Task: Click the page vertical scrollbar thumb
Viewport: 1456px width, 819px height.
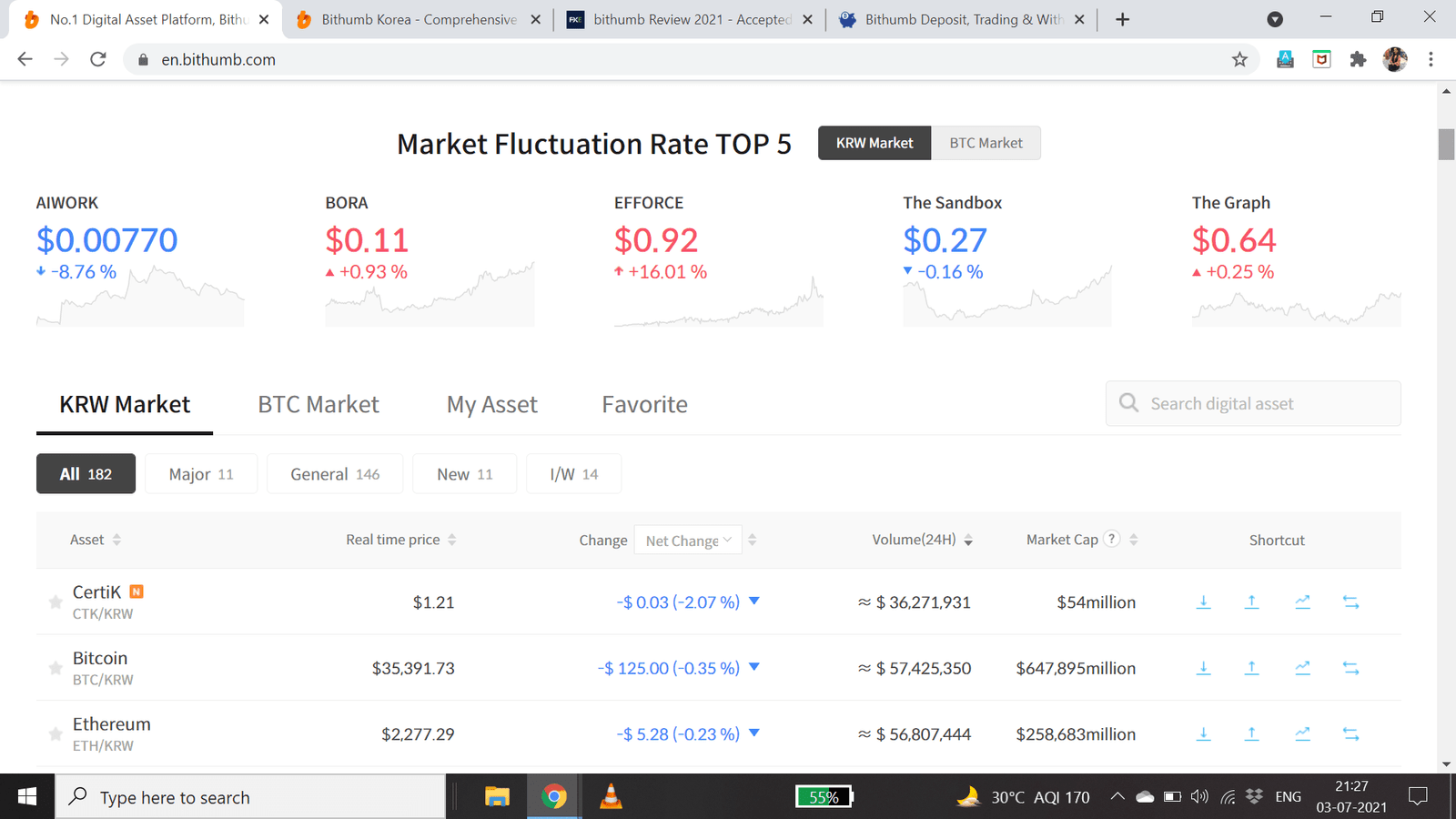Action: click(1446, 144)
